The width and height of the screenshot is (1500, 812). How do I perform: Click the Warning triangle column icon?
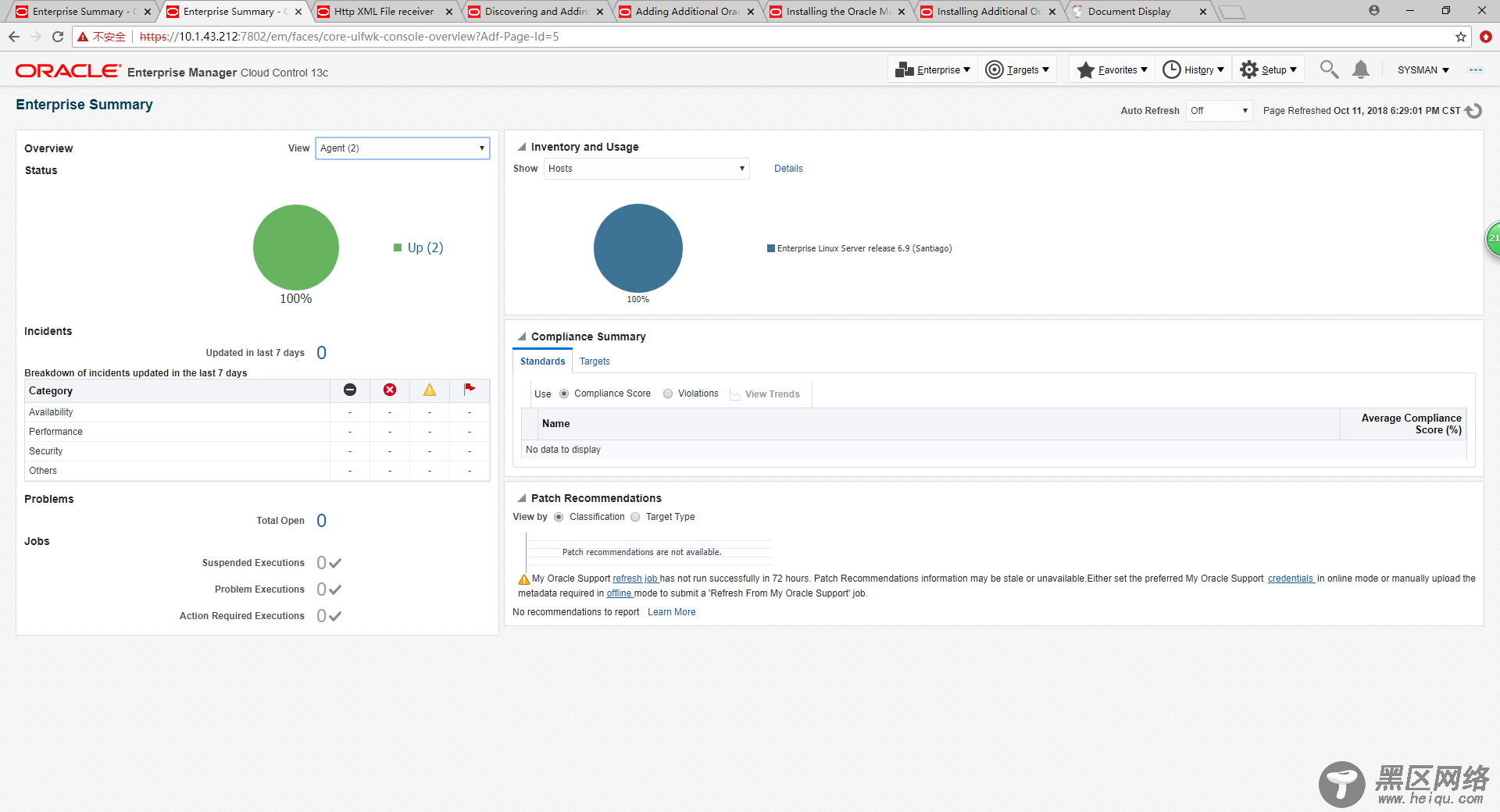click(x=430, y=390)
